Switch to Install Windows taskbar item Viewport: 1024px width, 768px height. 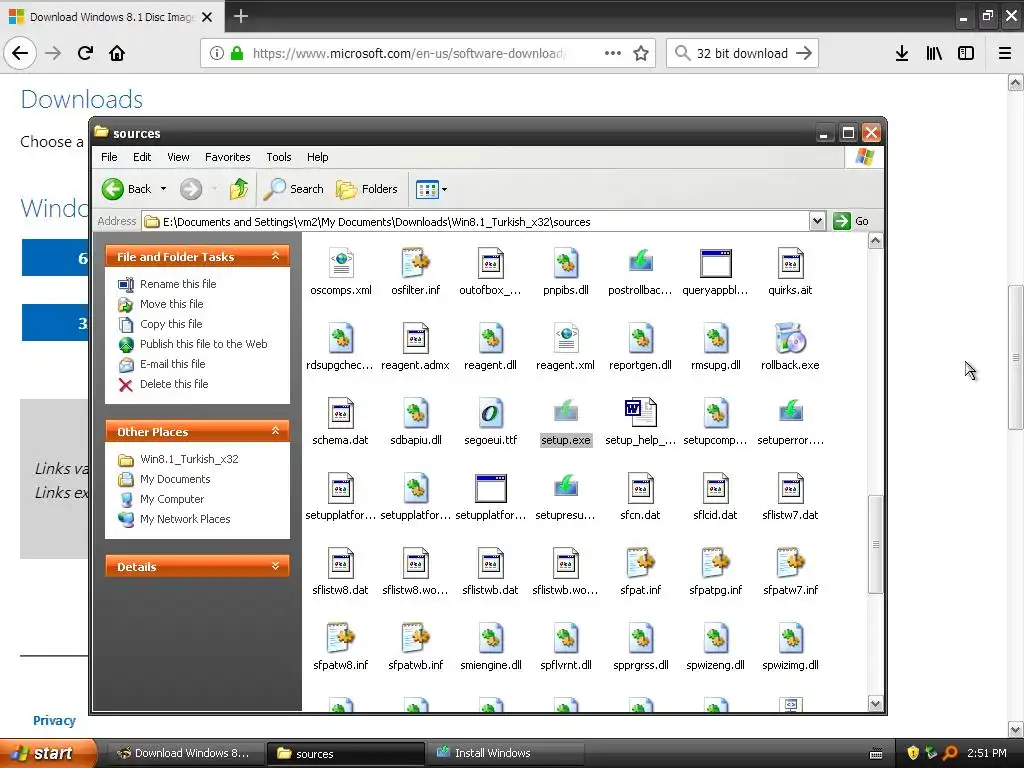(504, 753)
